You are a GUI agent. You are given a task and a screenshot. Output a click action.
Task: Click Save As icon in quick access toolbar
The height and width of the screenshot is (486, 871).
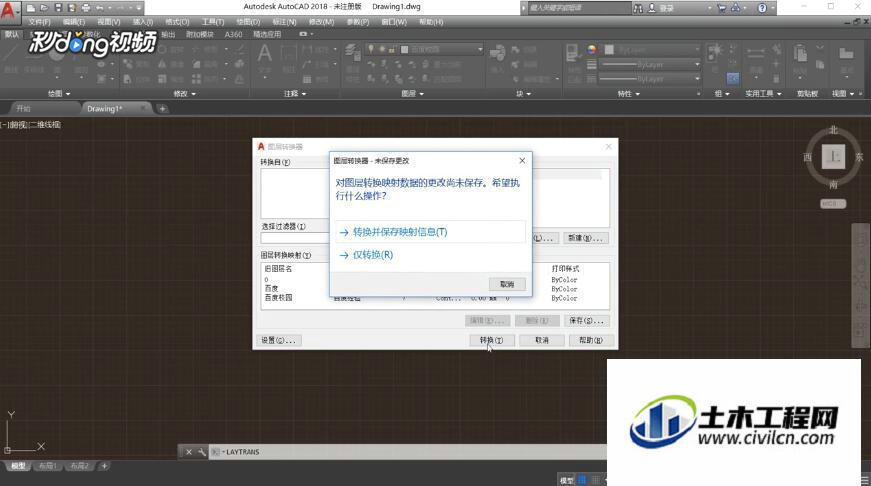pyautogui.click(x=72, y=8)
